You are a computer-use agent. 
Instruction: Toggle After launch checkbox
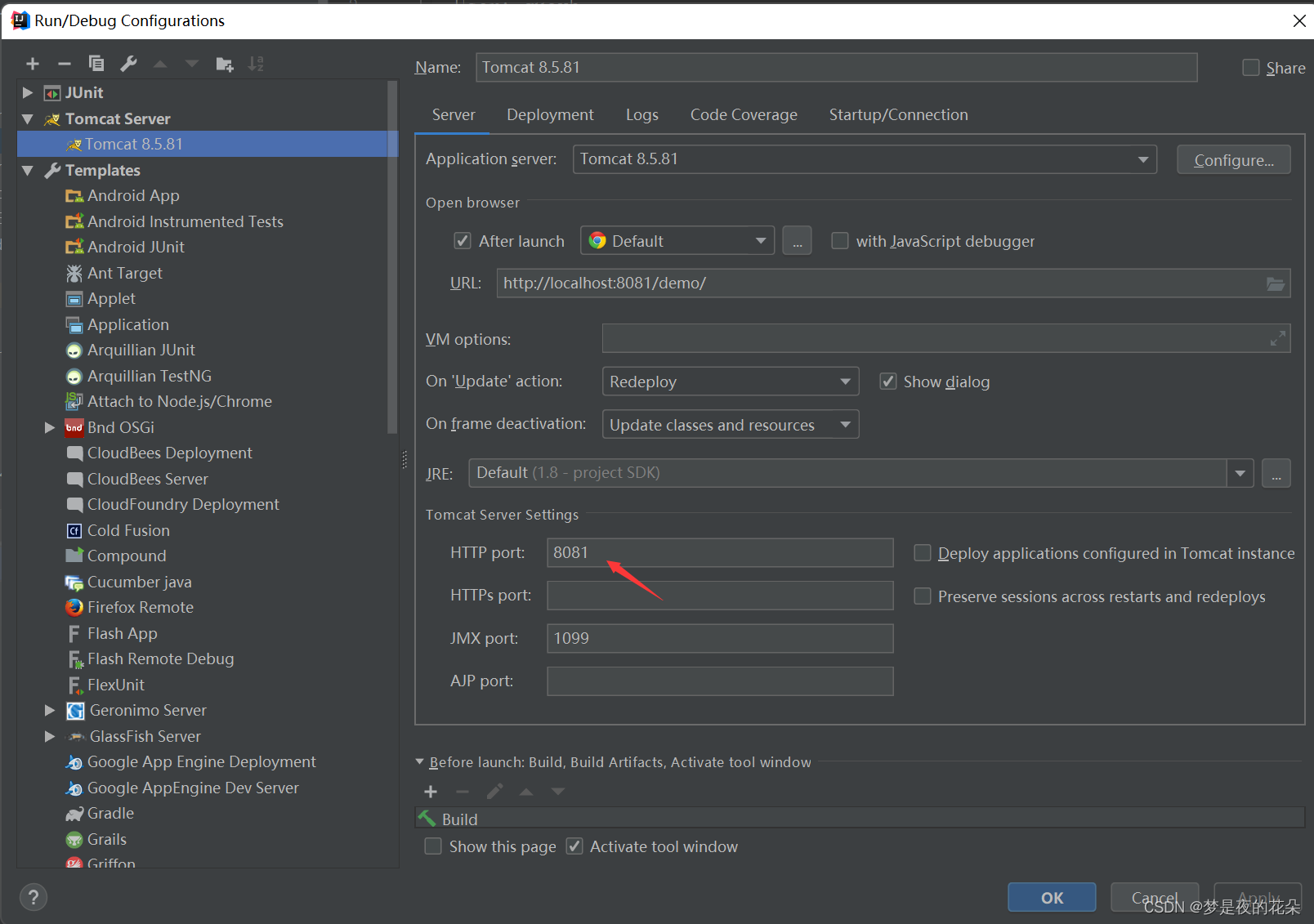click(463, 241)
